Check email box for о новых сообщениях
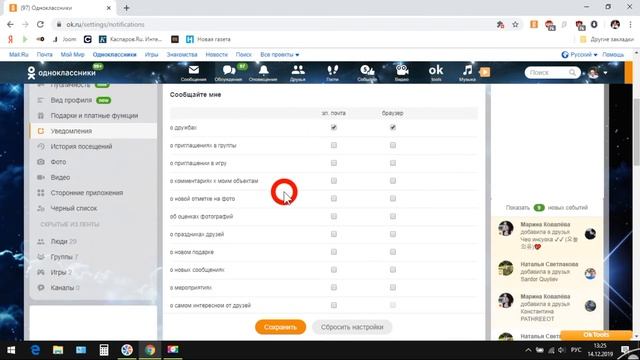This screenshot has width=640, height=360. click(334, 269)
